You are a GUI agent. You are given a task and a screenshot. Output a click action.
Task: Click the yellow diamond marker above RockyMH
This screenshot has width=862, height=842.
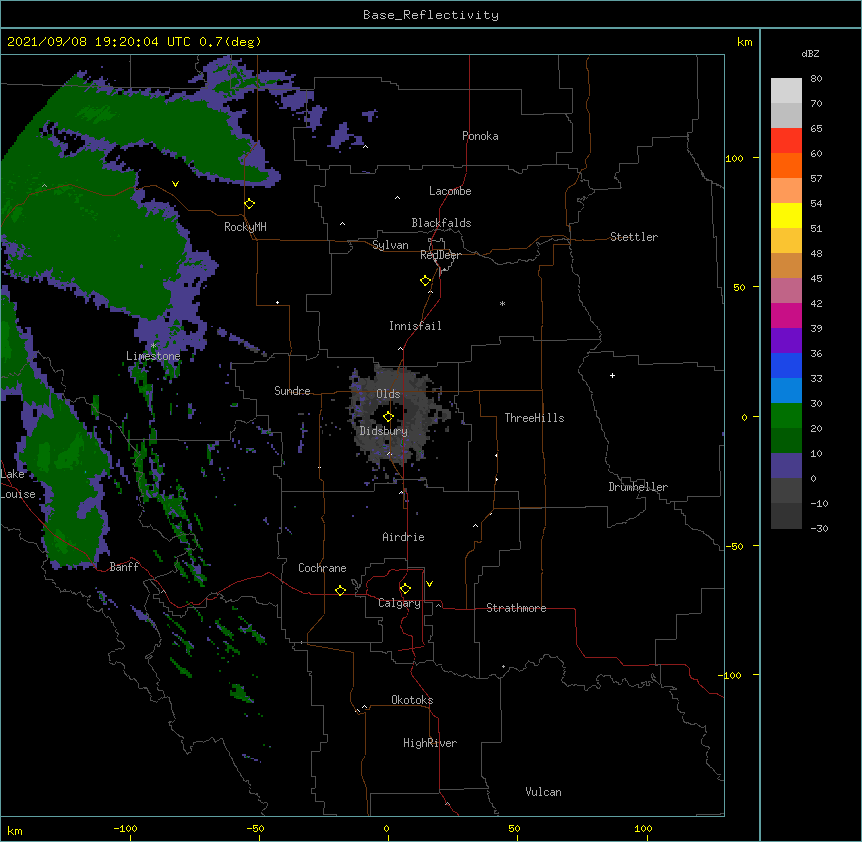pos(249,204)
